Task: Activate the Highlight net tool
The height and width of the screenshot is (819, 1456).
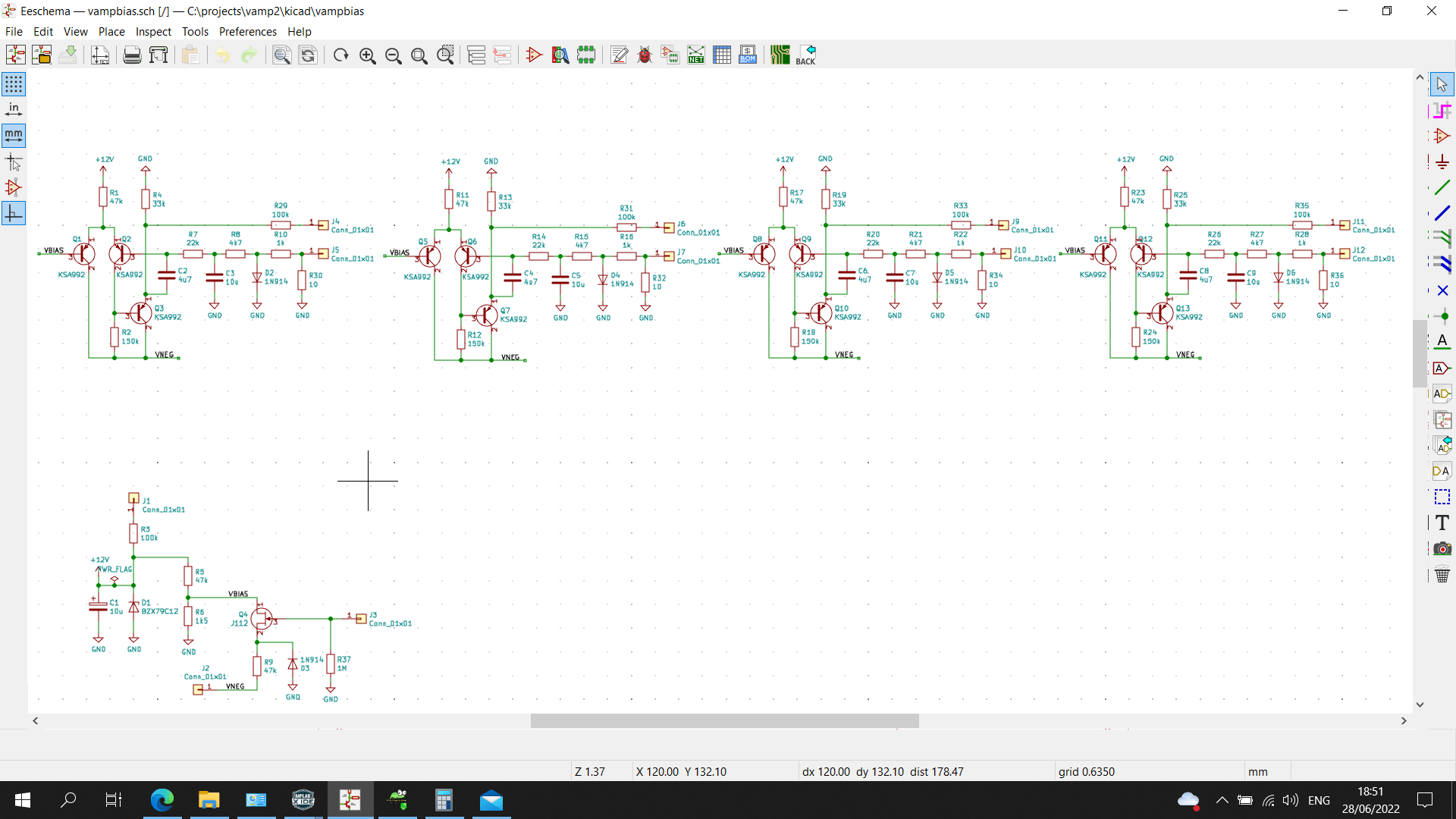Action: point(1442,111)
